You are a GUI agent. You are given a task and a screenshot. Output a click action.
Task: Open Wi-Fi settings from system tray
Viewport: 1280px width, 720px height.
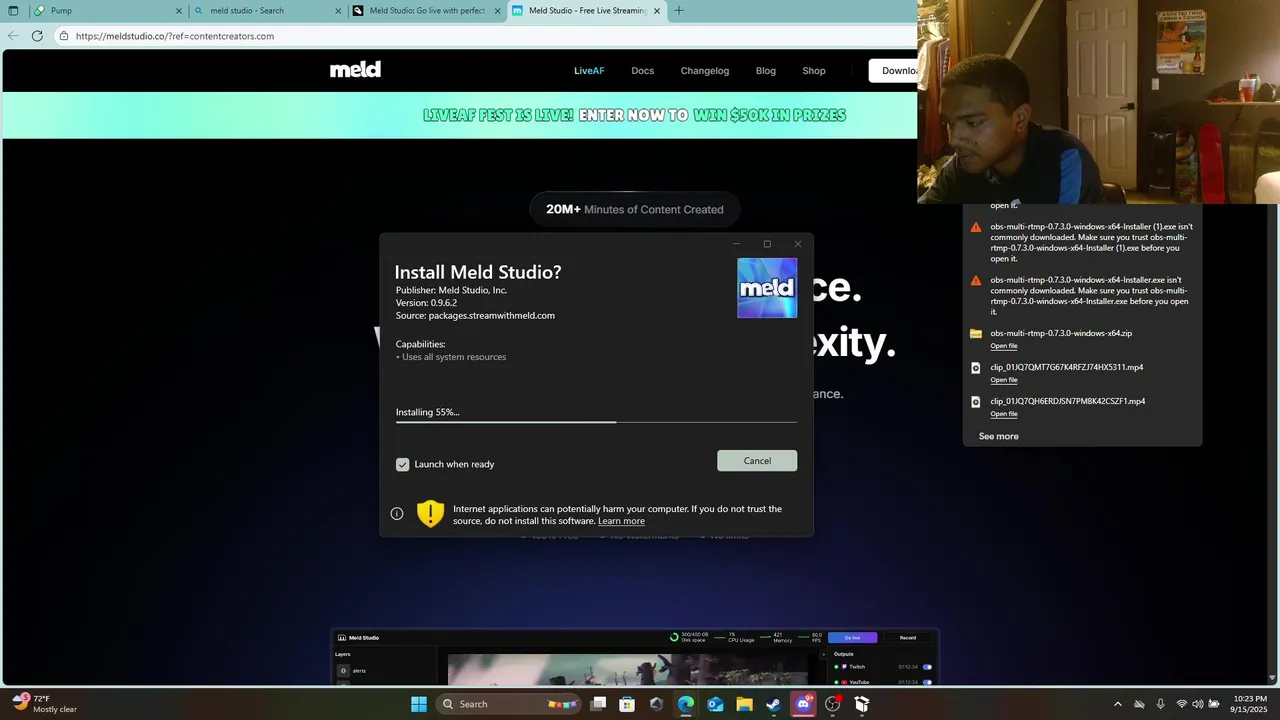click(x=1182, y=704)
